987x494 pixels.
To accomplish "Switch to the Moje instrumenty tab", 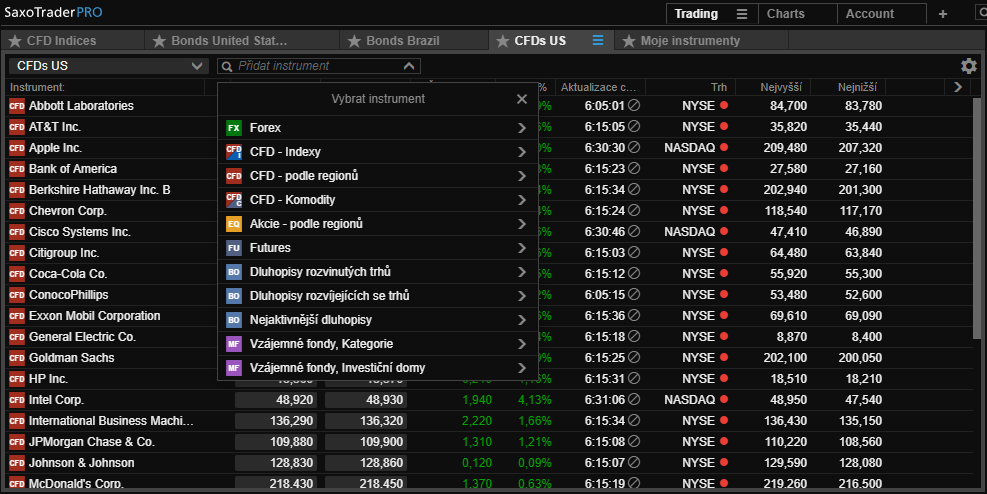I will click(x=701, y=41).
